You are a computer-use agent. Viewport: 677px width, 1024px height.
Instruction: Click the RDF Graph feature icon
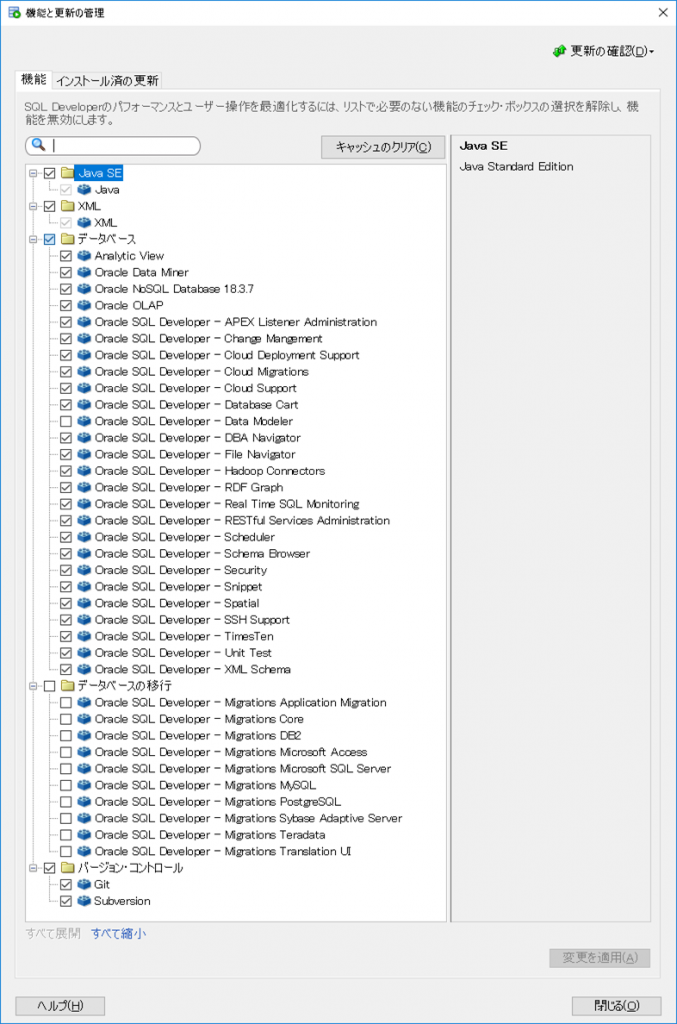[84, 487]
